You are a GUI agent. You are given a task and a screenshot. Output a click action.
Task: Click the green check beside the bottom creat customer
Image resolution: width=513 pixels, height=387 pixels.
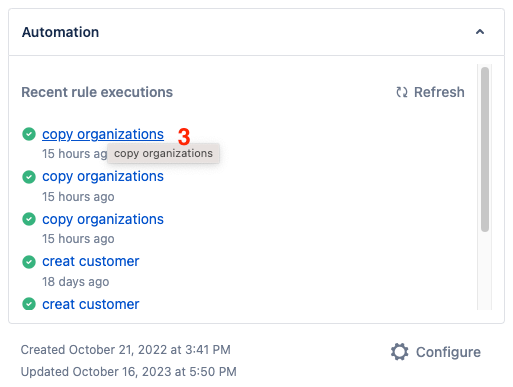tap(29, 304)
